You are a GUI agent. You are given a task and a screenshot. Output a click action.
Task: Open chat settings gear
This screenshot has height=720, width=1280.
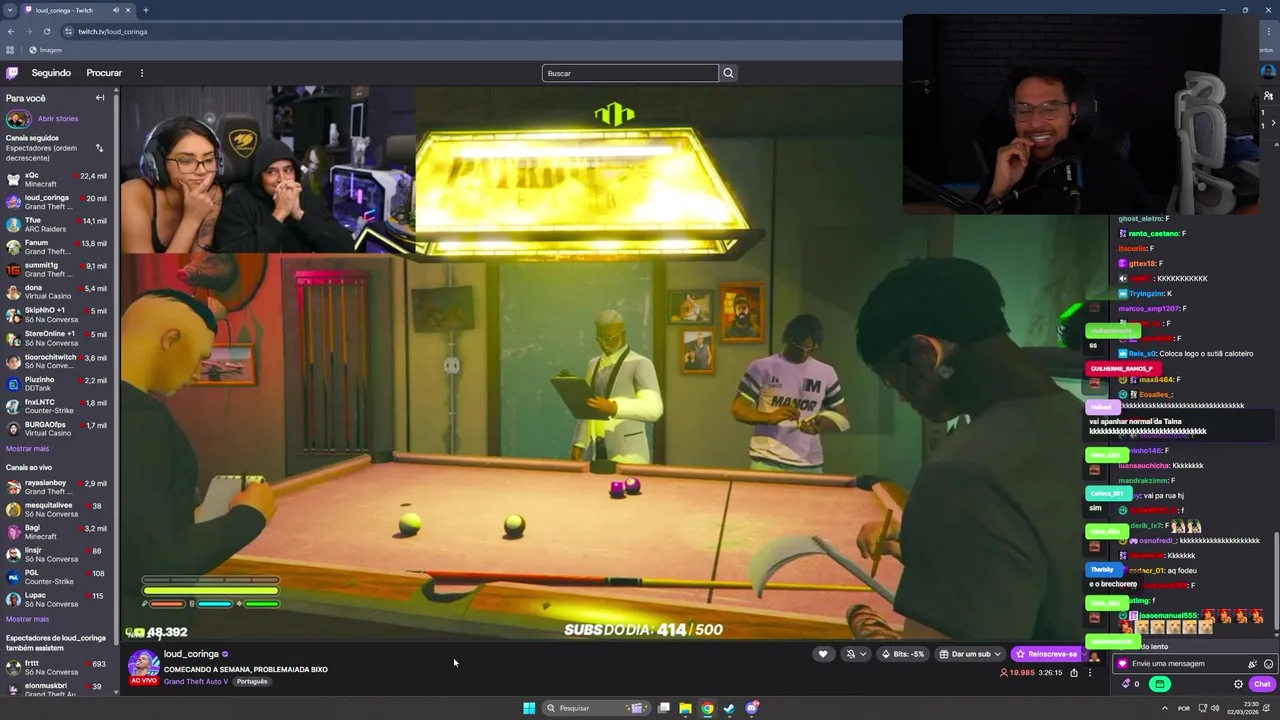point(1238,684)
